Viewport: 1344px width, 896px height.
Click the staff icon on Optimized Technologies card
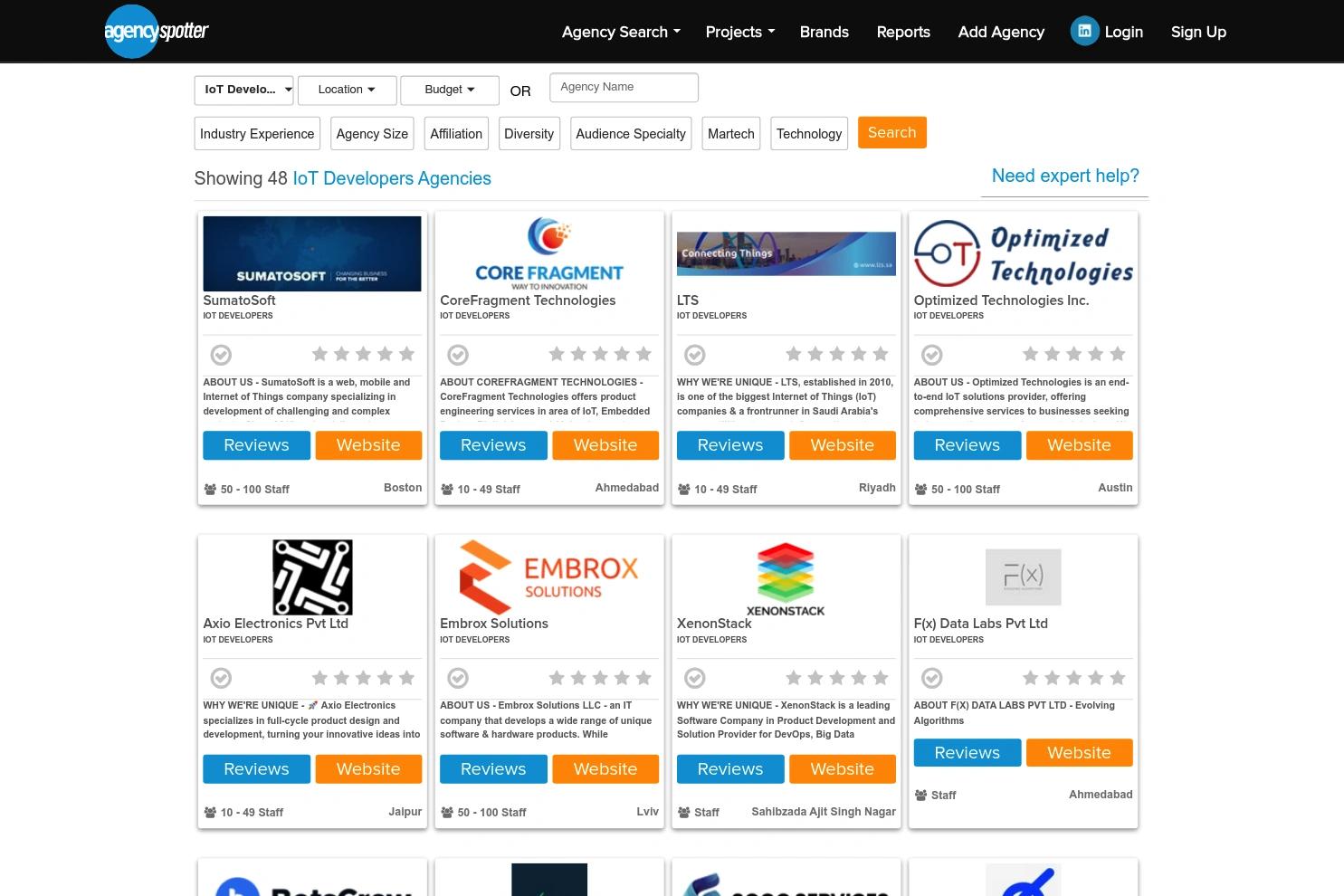point(920,489)
